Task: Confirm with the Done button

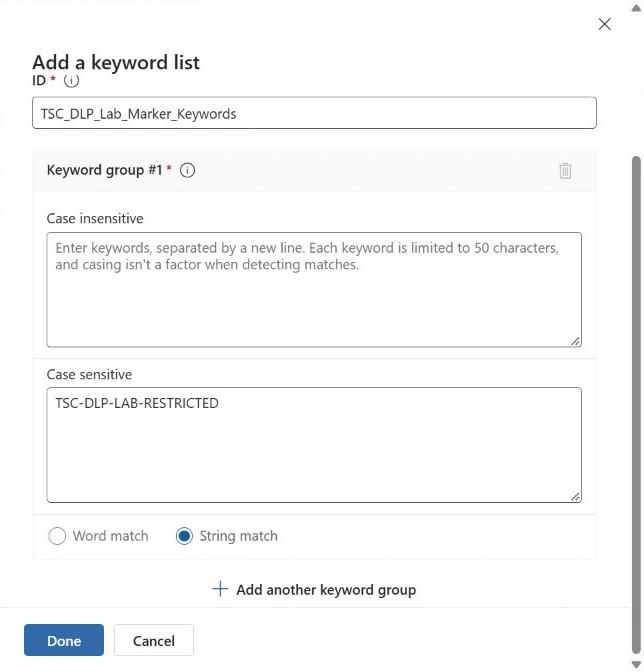Action: click(64, 640)
